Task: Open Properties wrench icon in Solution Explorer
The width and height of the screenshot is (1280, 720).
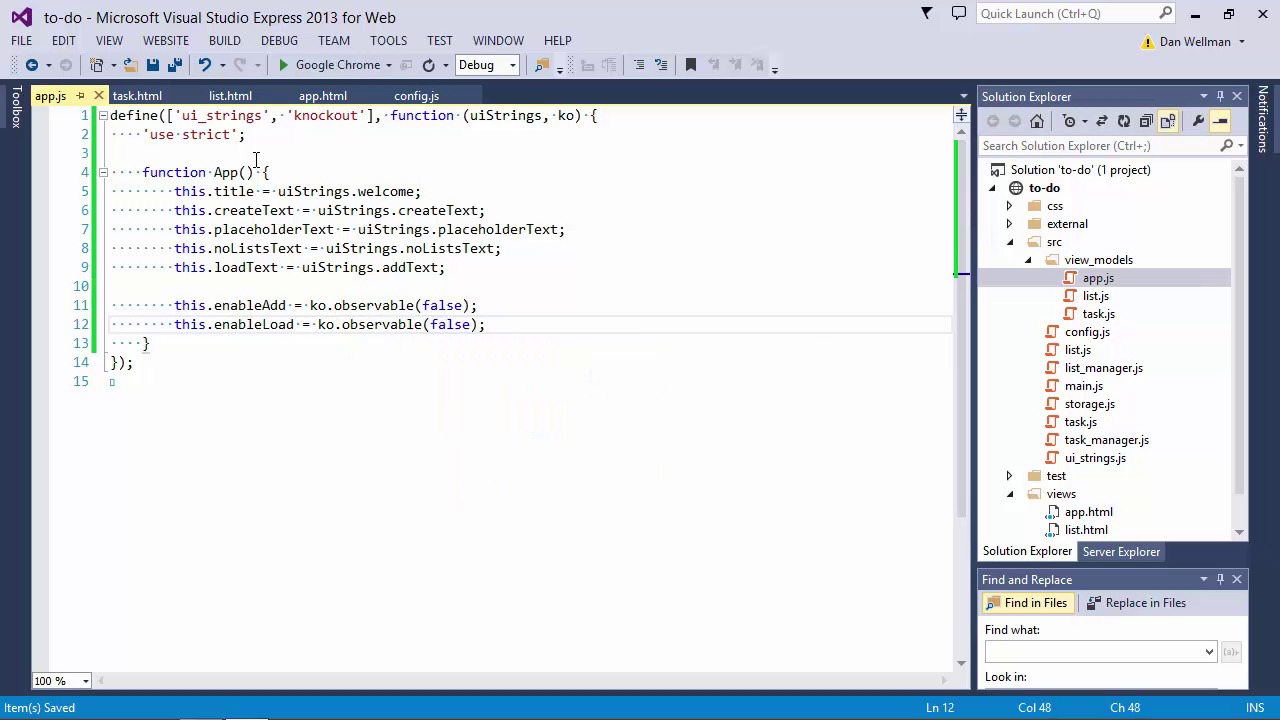Action: pyautogui.click(x=1198, y=121)
